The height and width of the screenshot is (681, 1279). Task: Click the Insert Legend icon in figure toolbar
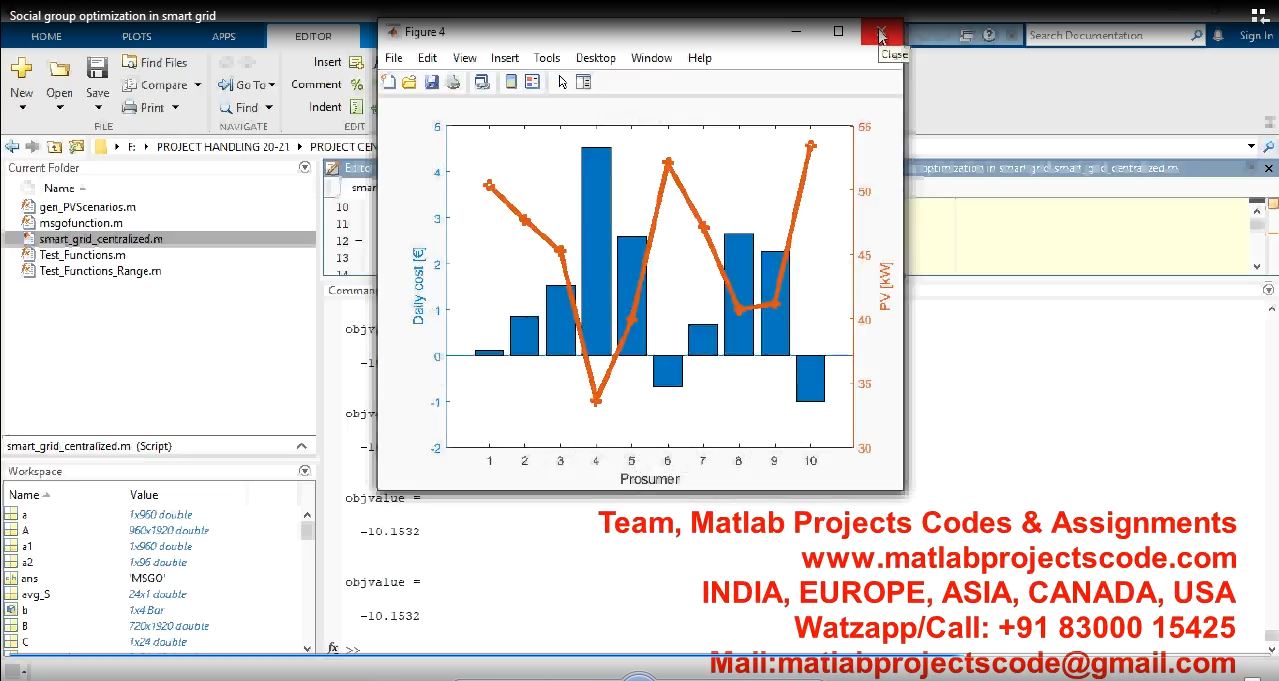click(x=532, y=82)
